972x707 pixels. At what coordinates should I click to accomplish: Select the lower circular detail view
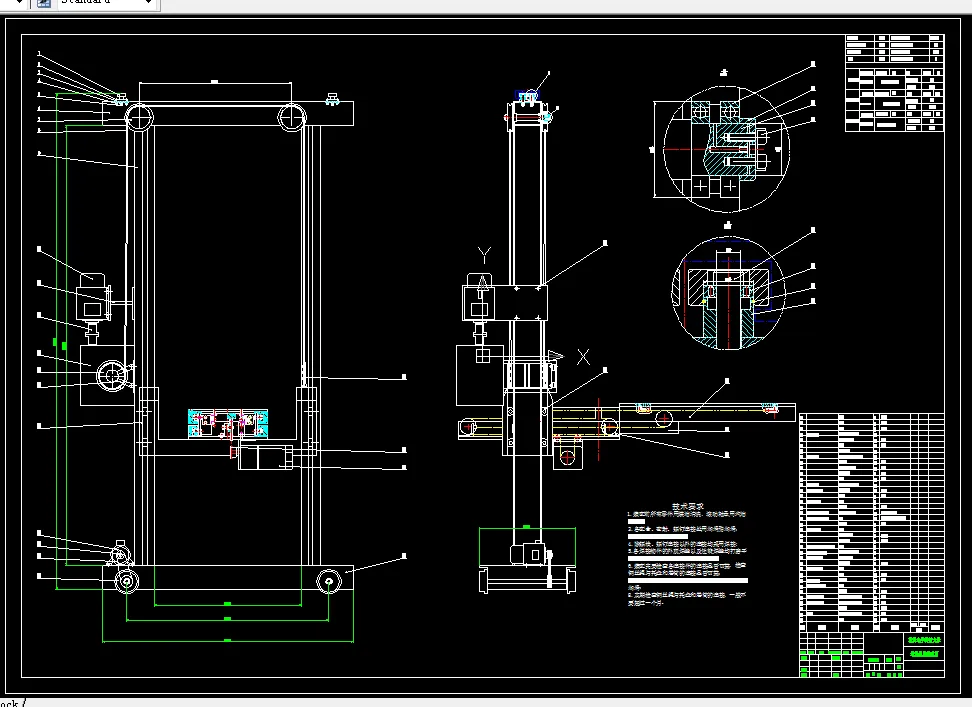coord(728,292)
